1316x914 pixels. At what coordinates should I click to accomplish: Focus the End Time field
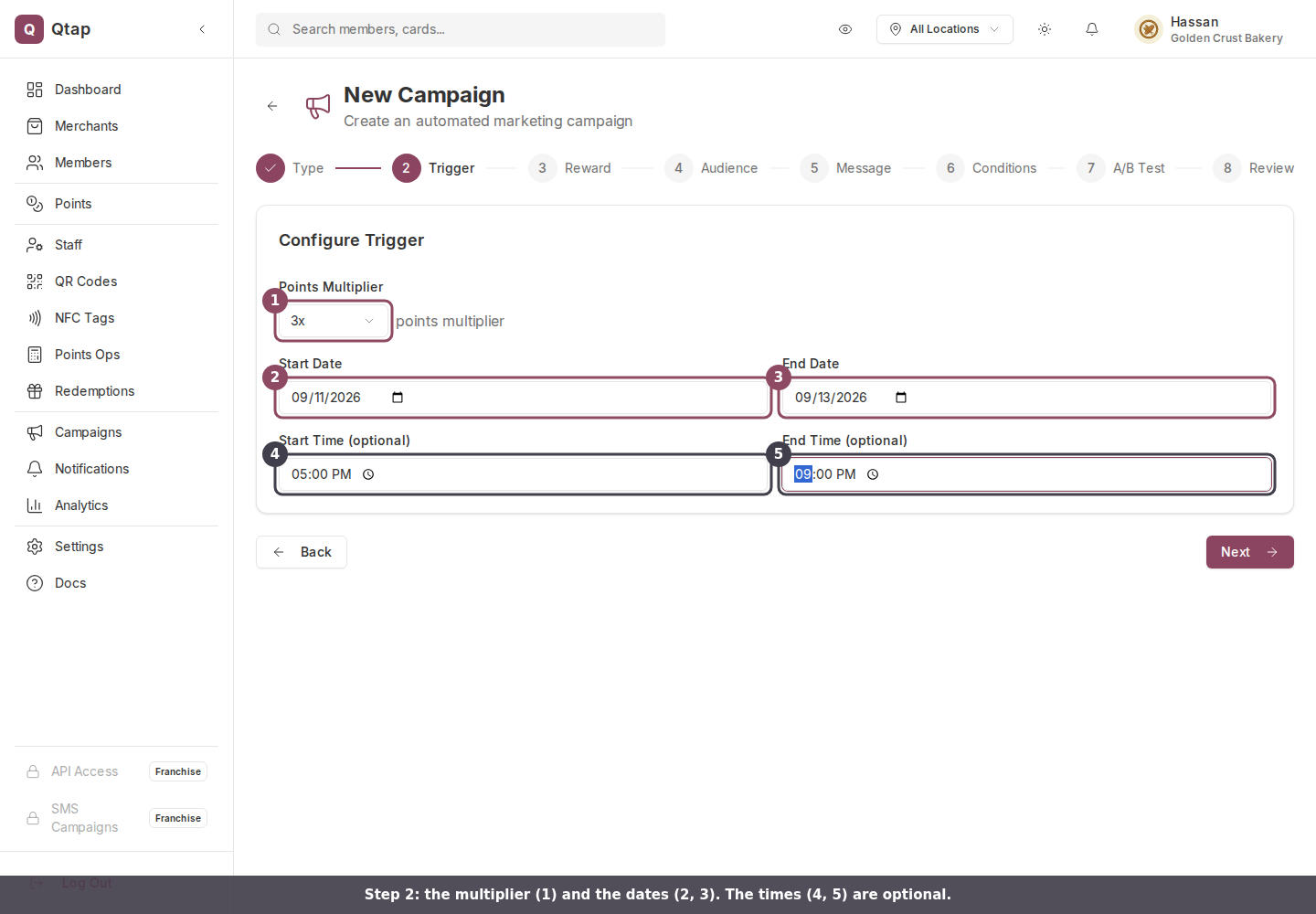(1026, 474)
